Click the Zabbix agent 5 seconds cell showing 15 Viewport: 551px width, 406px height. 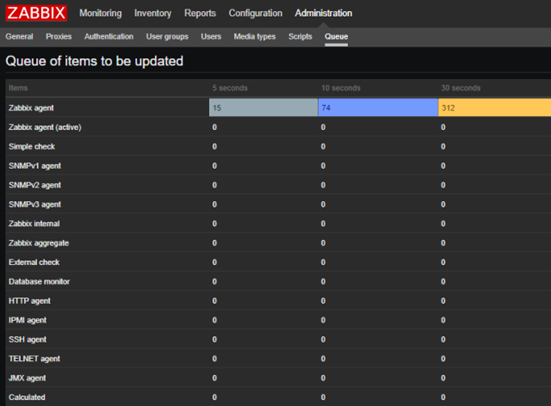coord(263,108)
